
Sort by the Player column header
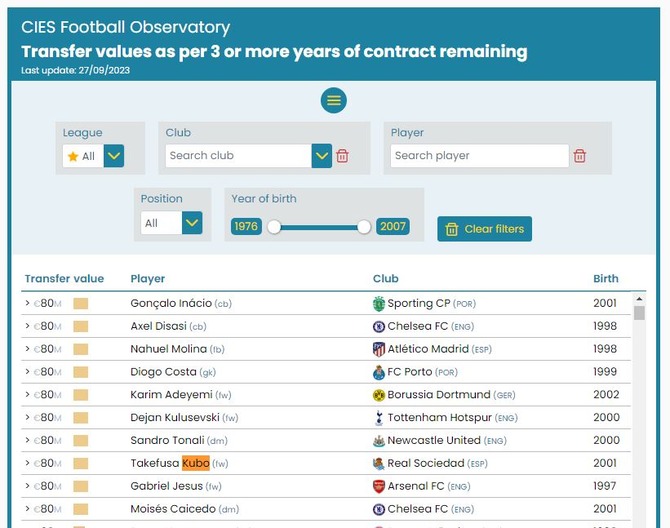click(x=147, y=279)
